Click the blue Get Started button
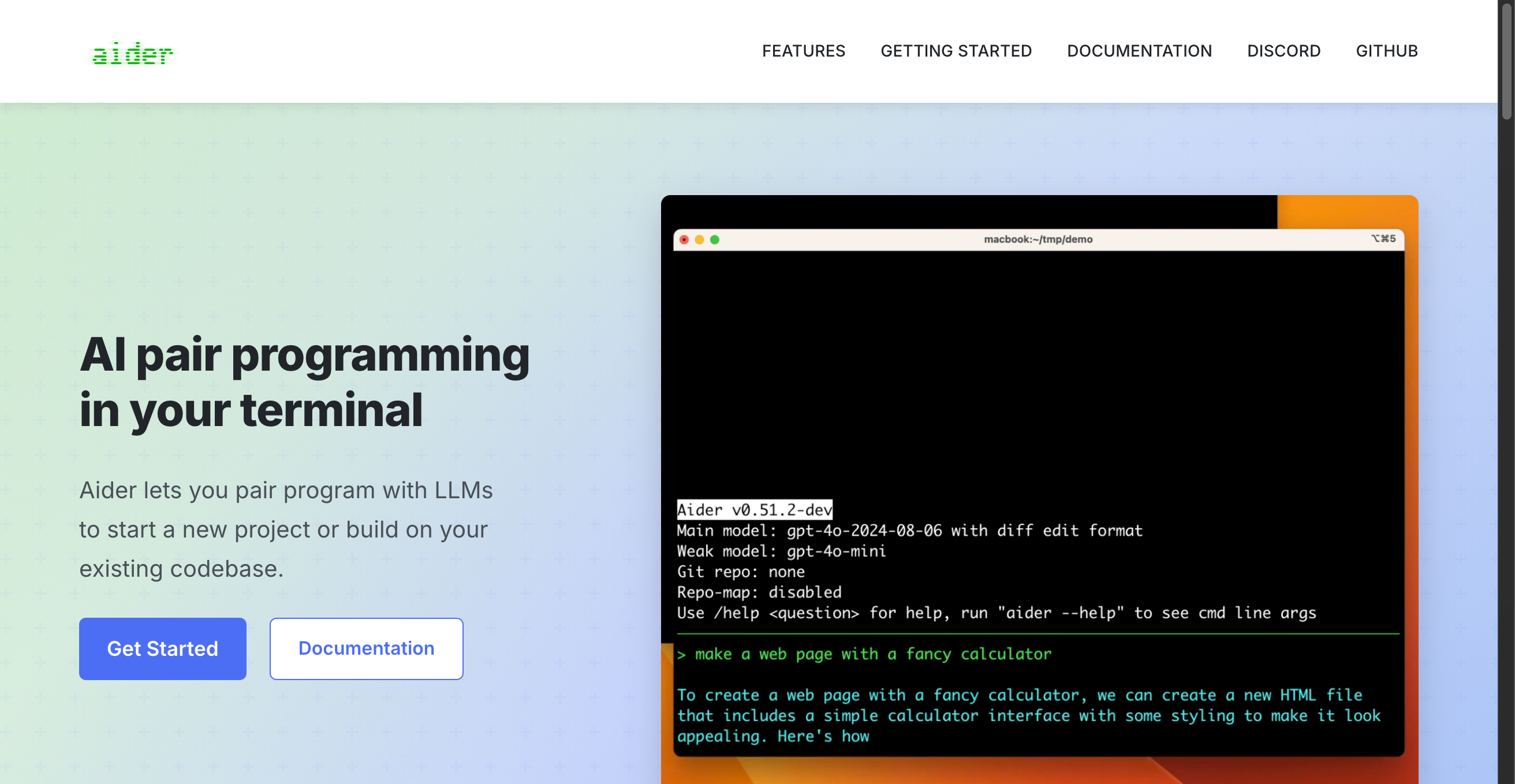Image resolution: width=1515 pixels, height=784 pixels. [x=163, y=648]
